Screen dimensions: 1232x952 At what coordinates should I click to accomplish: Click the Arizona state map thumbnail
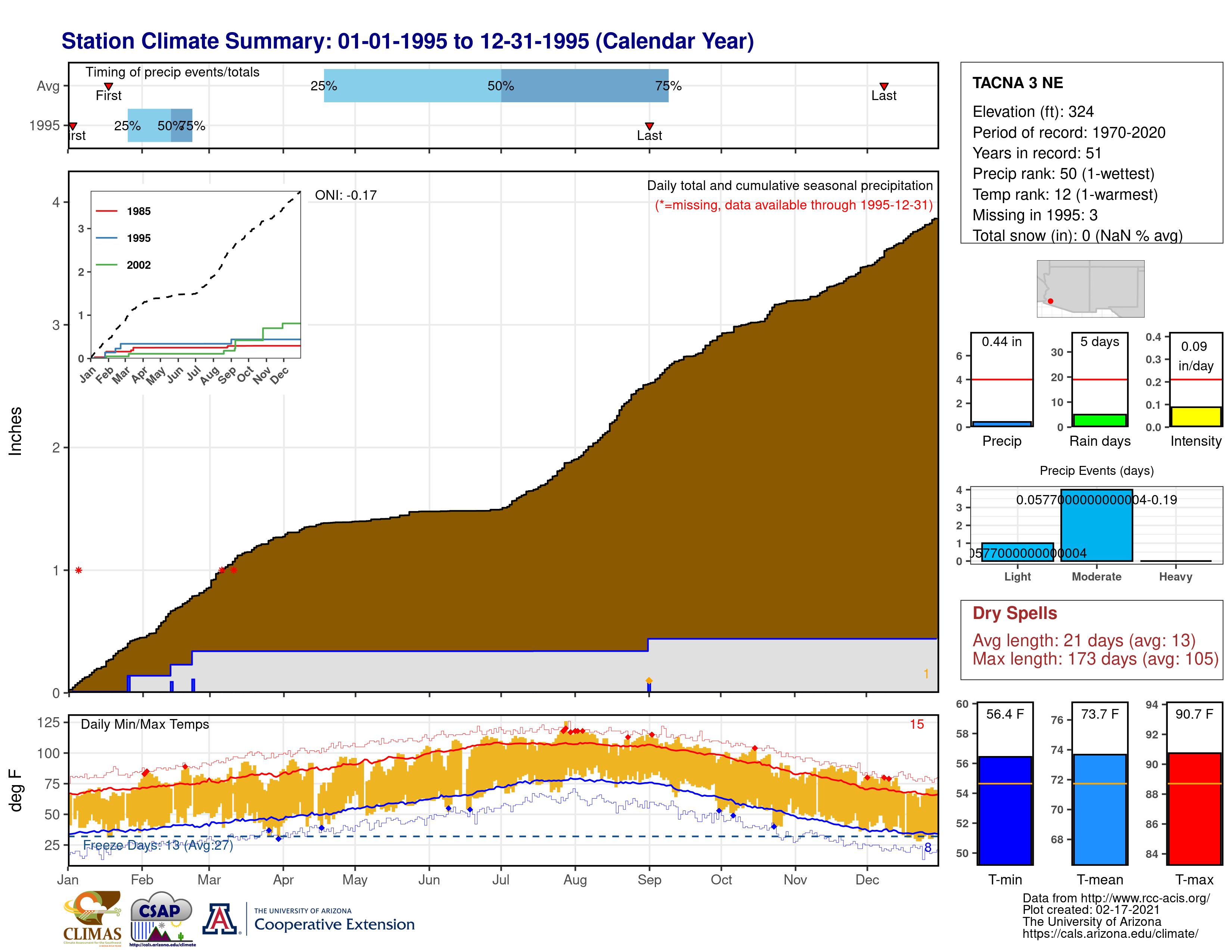pos(1091,288)
